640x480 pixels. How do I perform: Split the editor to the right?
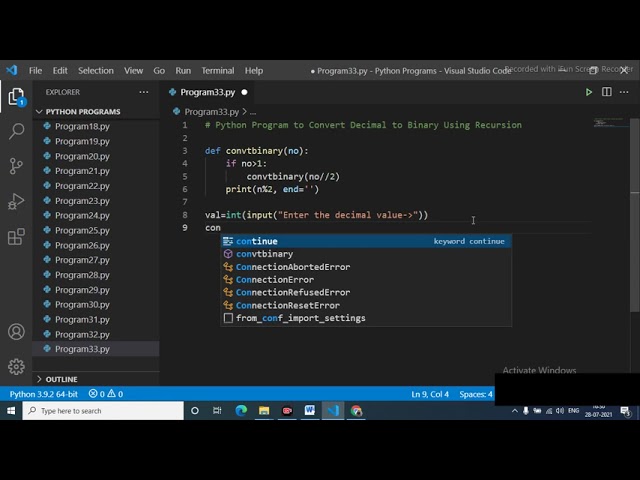(x=607, y=92)
